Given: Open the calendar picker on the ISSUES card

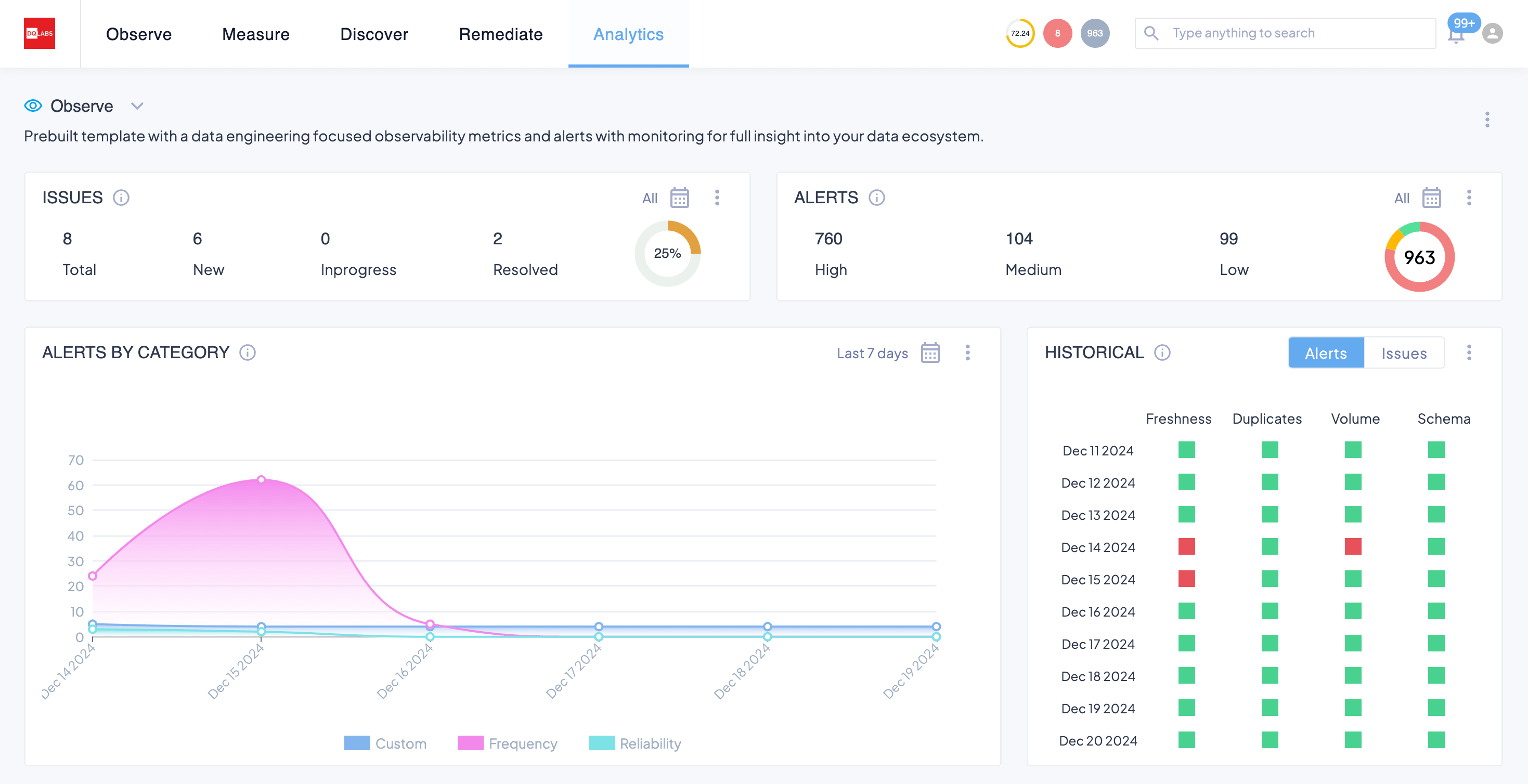Looking at the screenshot, I should click(x=680, y=198).
